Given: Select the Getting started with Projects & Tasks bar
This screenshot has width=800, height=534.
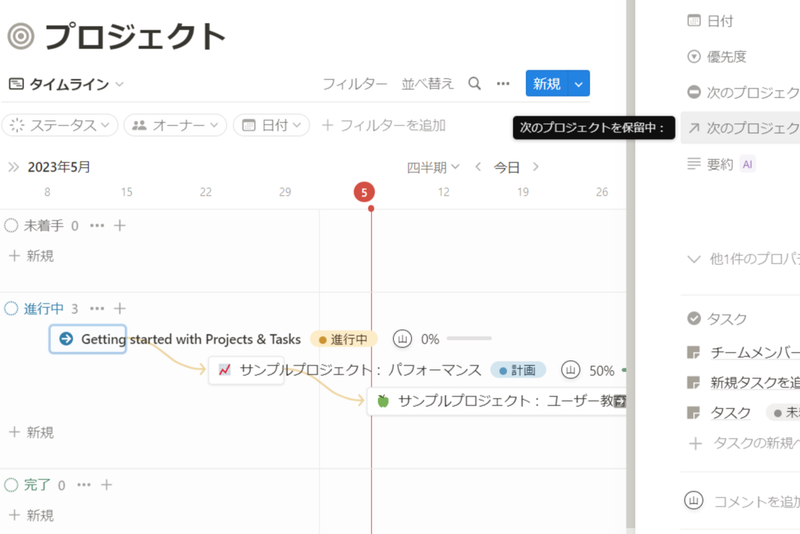Looking at the screenshot, I should click(88, 339).
